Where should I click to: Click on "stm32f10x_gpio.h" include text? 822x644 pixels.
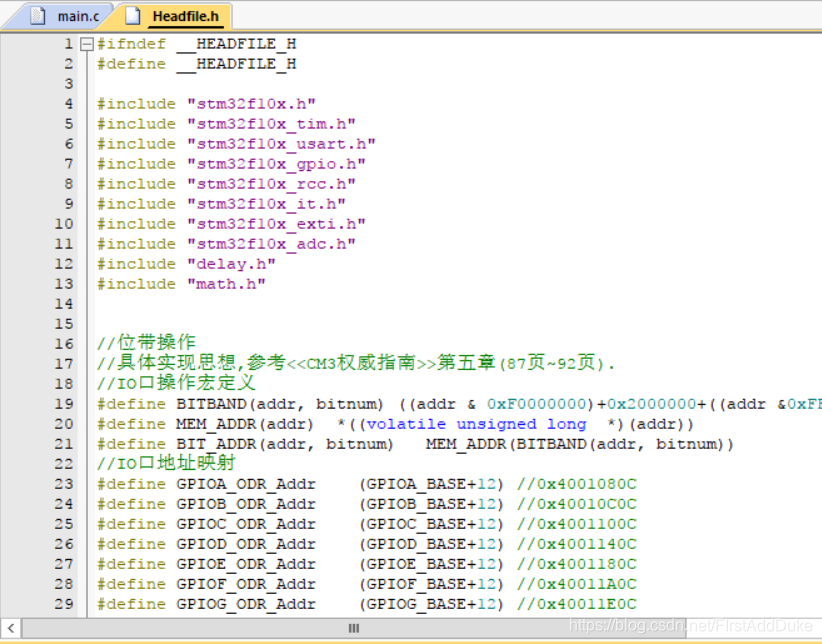coord(276,164)
